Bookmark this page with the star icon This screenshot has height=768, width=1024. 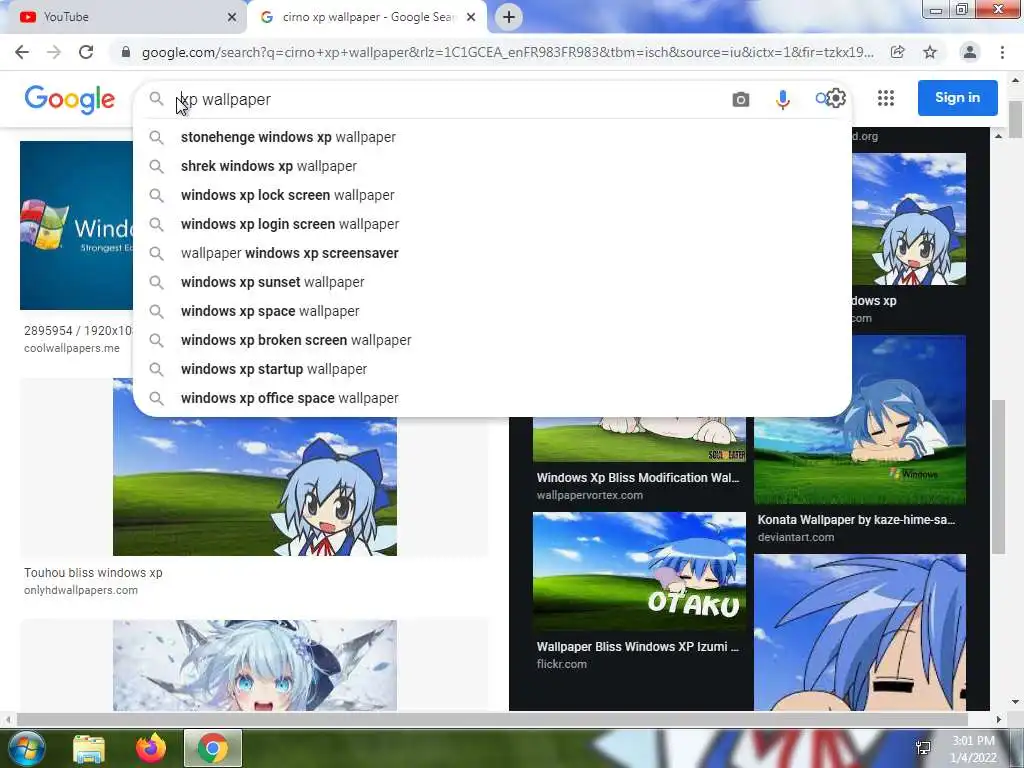click(x=930, y=52)
